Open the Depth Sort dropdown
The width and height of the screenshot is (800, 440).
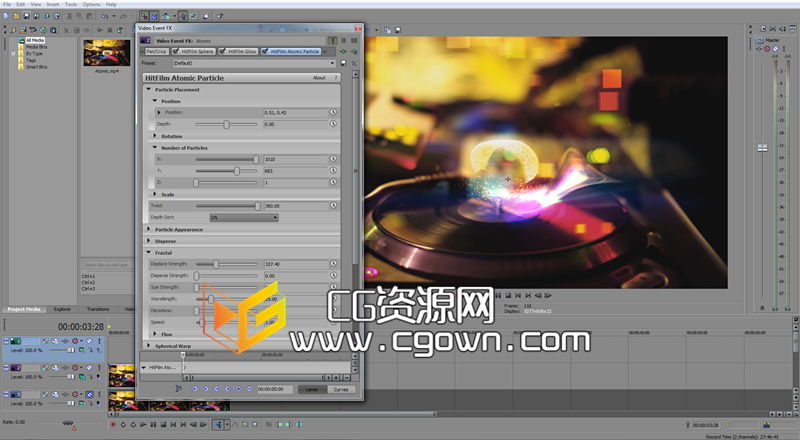(244, 217)
